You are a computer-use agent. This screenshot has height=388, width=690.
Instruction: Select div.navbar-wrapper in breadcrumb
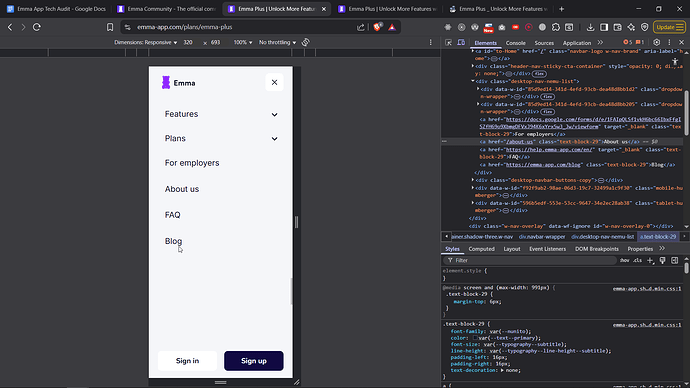pyautogui.click(x=542, y=237)
